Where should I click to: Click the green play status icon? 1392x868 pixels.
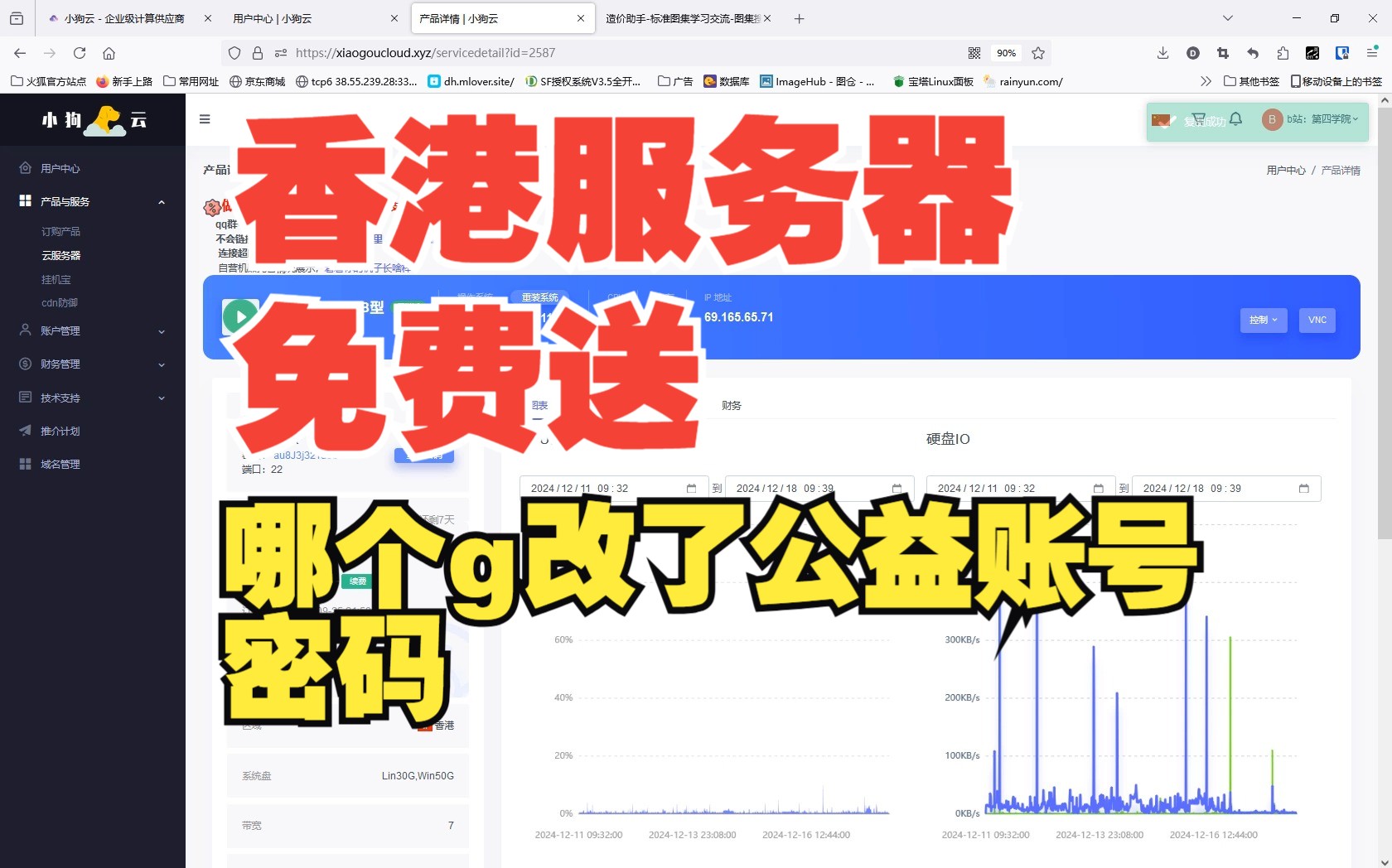240,316
